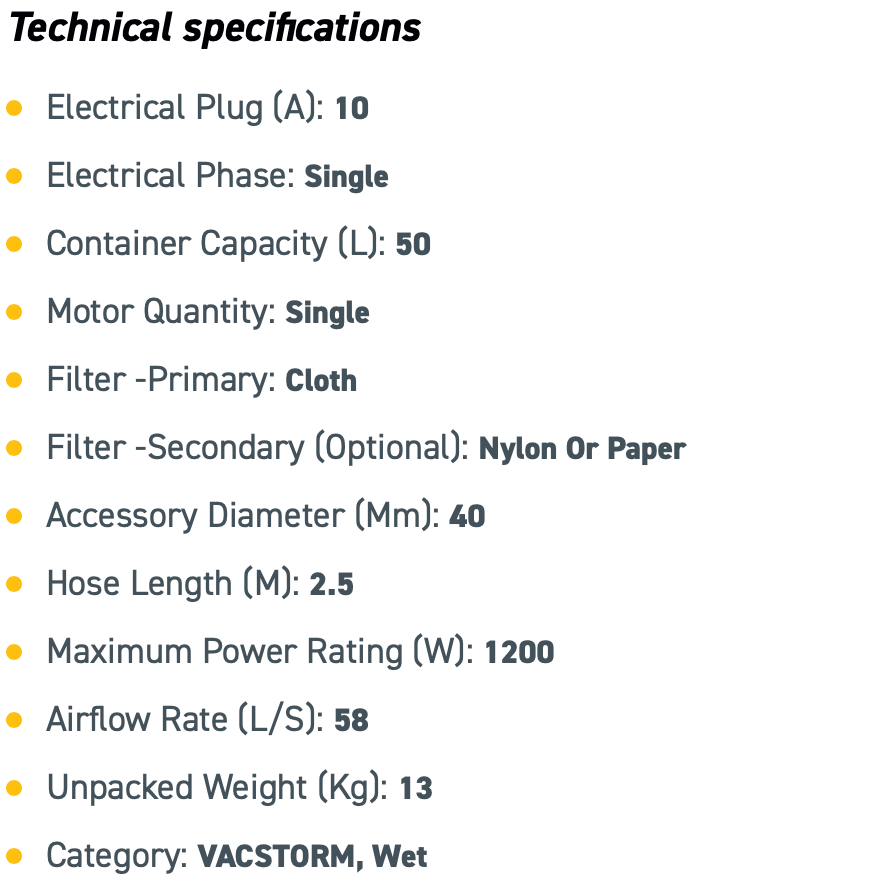Click the Hose Length value "2.5"
The height and width of the screenshot is (884, 884).
331,585
